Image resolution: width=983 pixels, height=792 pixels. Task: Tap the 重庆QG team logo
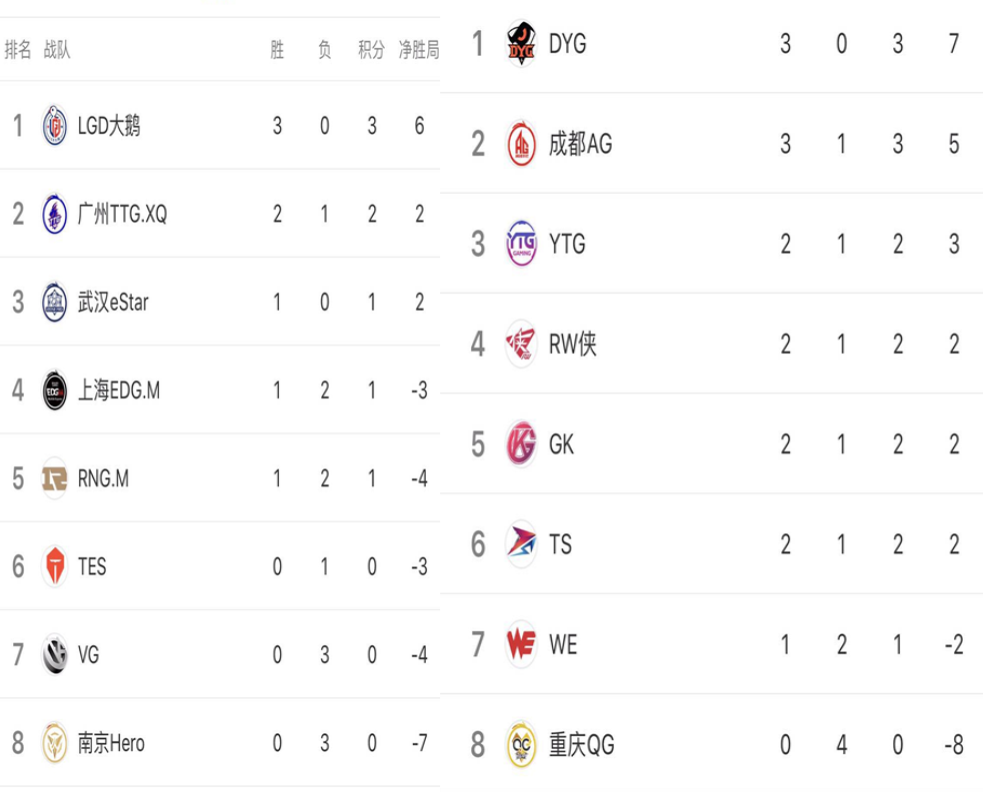[x=521, y=744]
